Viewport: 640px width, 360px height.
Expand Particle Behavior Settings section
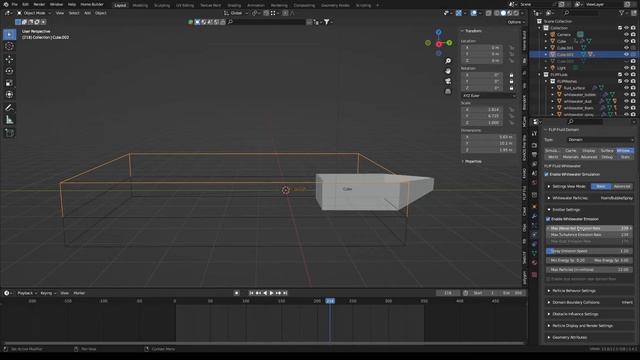pos(574,291)
